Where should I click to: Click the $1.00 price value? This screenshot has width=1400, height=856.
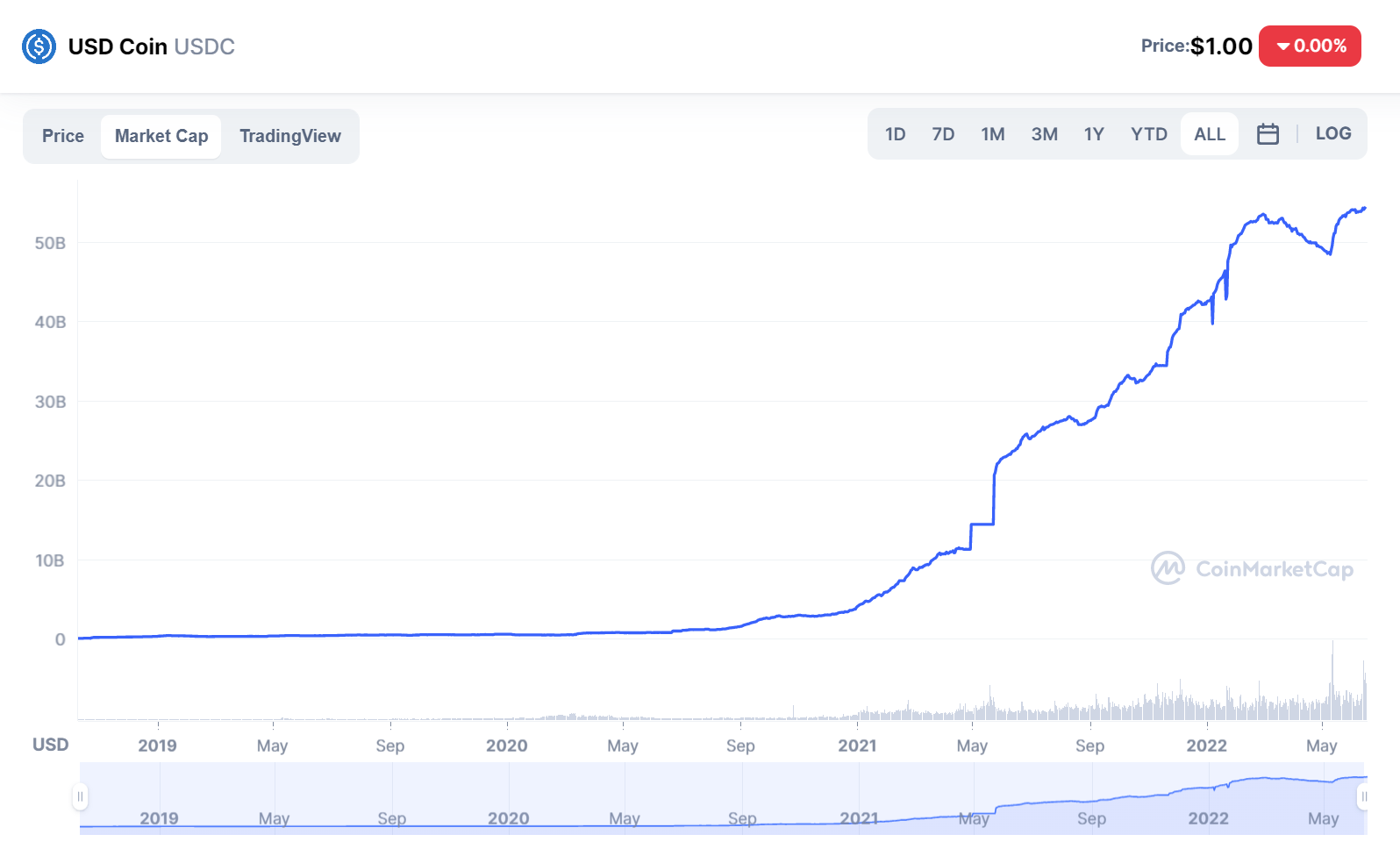click(x=1221, y=46)
